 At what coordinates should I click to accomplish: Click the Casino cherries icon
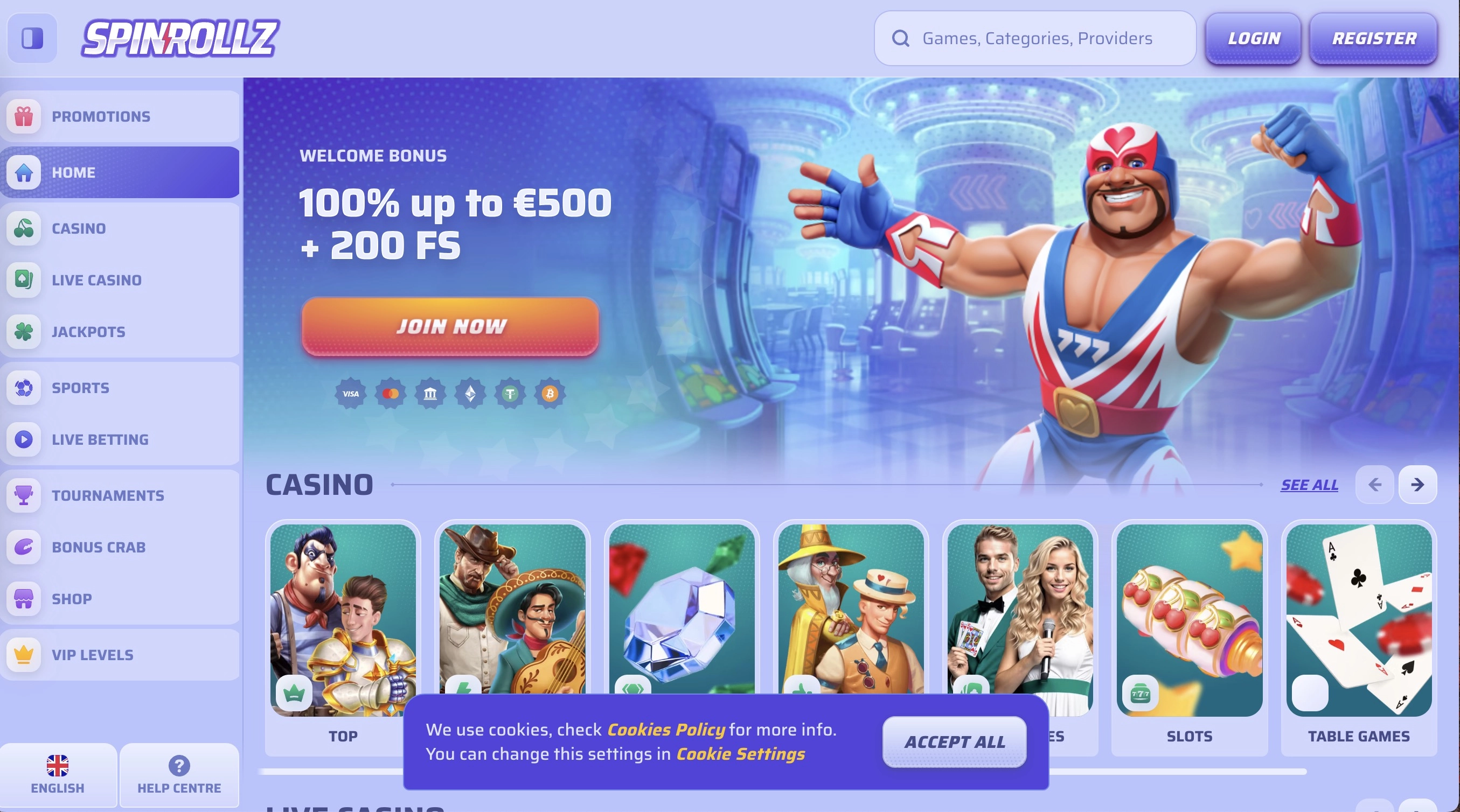click(24, 228)
